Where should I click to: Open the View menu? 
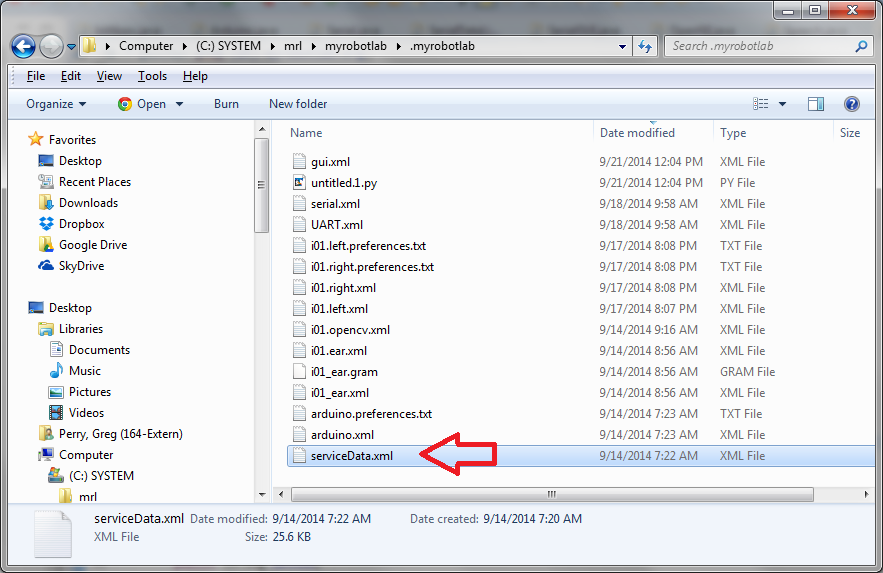[109, 76]
